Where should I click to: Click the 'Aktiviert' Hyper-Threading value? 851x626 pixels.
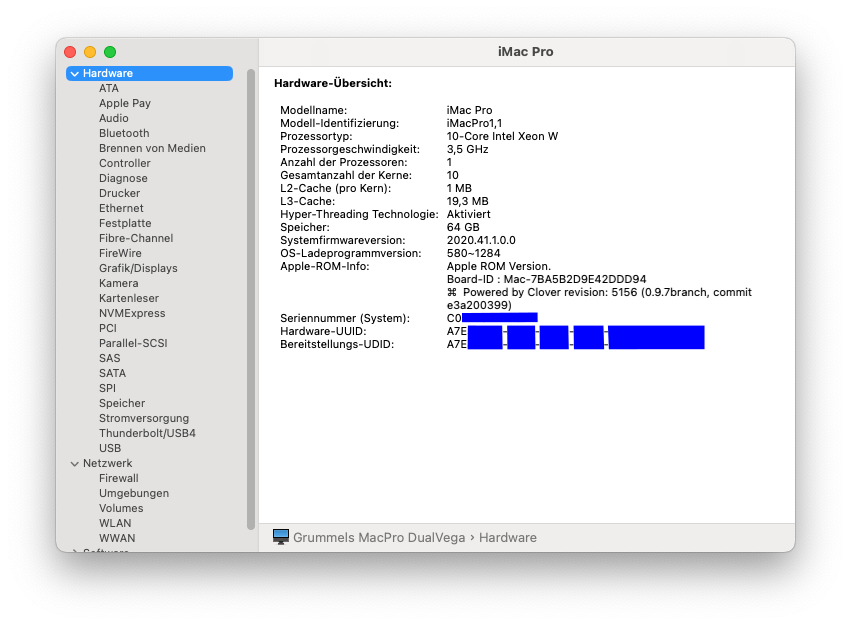468,214
